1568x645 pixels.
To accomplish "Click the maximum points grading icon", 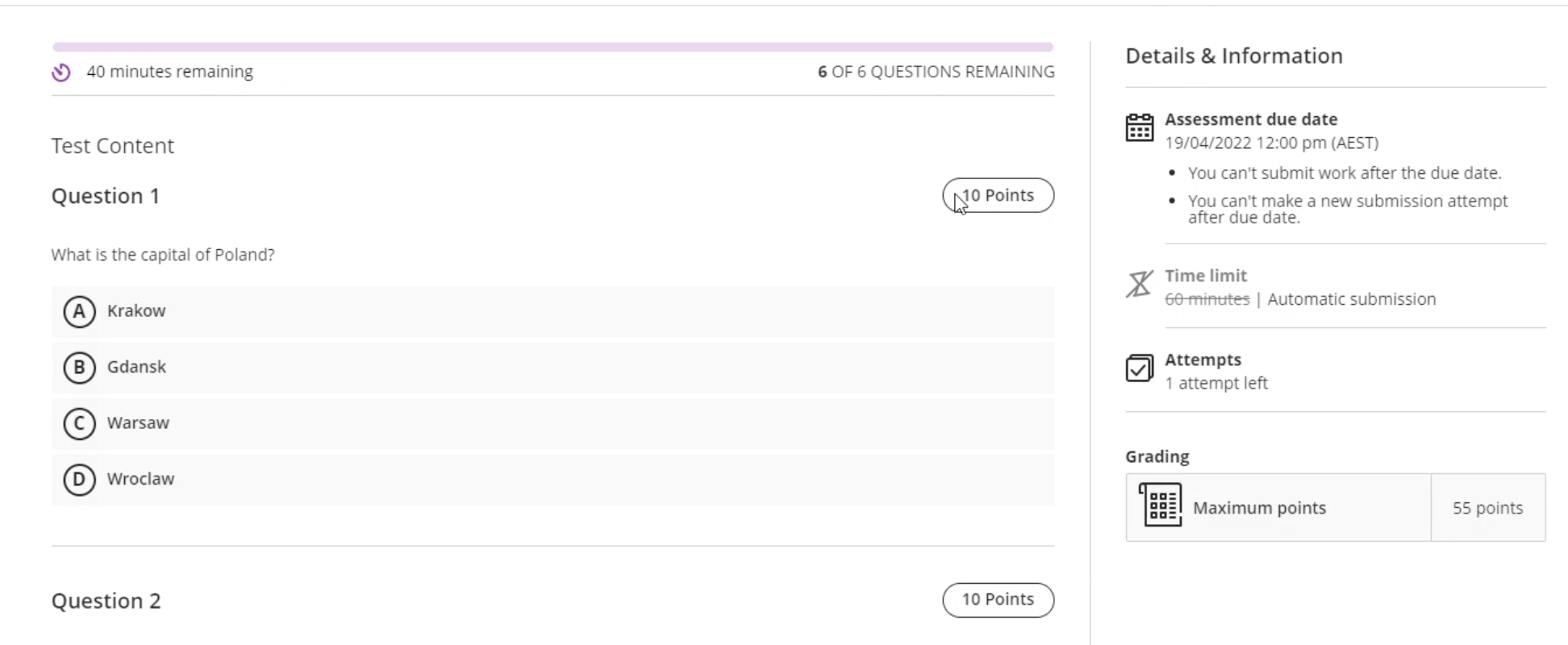I will tap(1160, 505).
